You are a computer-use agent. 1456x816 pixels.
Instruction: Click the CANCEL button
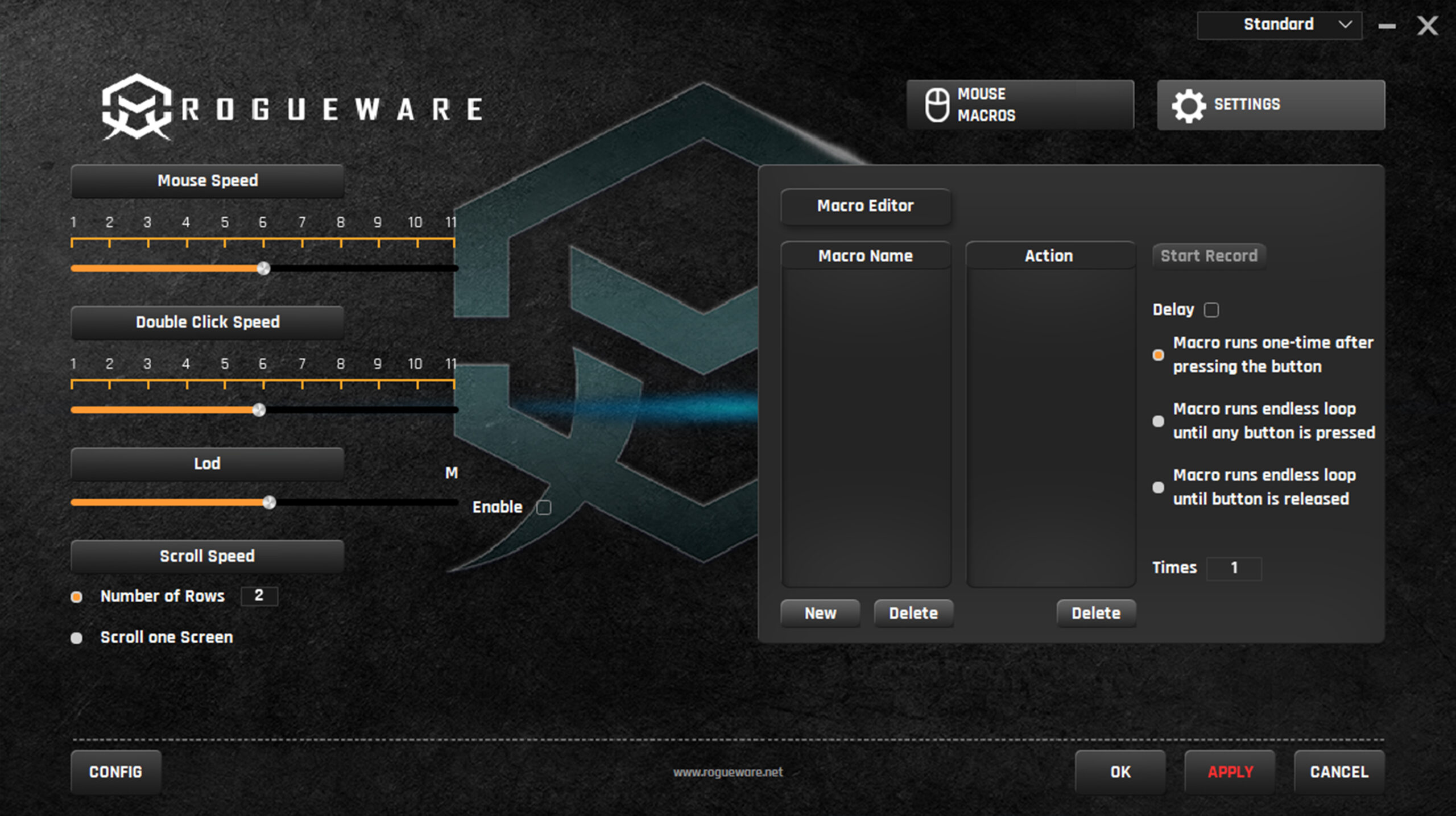(x=1339, y=772)
